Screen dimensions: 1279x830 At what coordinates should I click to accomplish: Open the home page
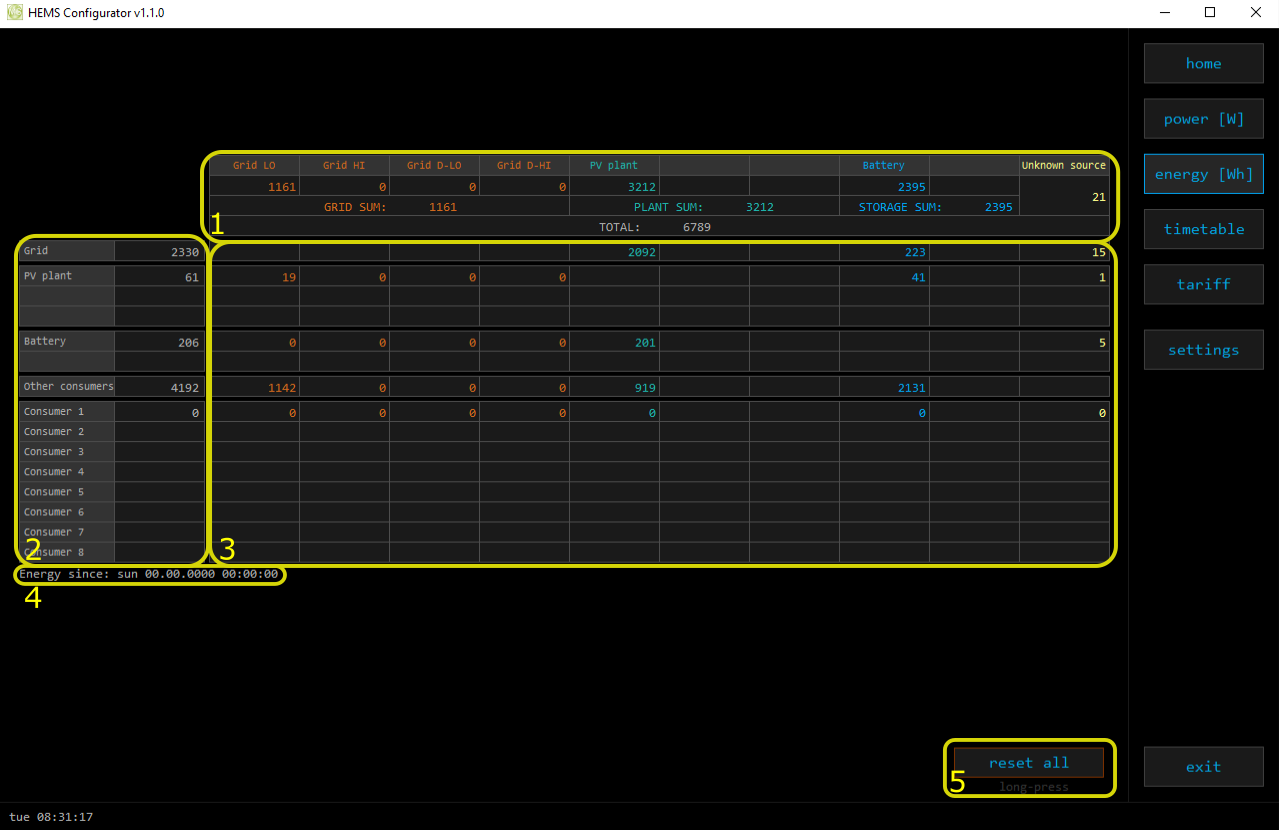tap(1203, 64)
